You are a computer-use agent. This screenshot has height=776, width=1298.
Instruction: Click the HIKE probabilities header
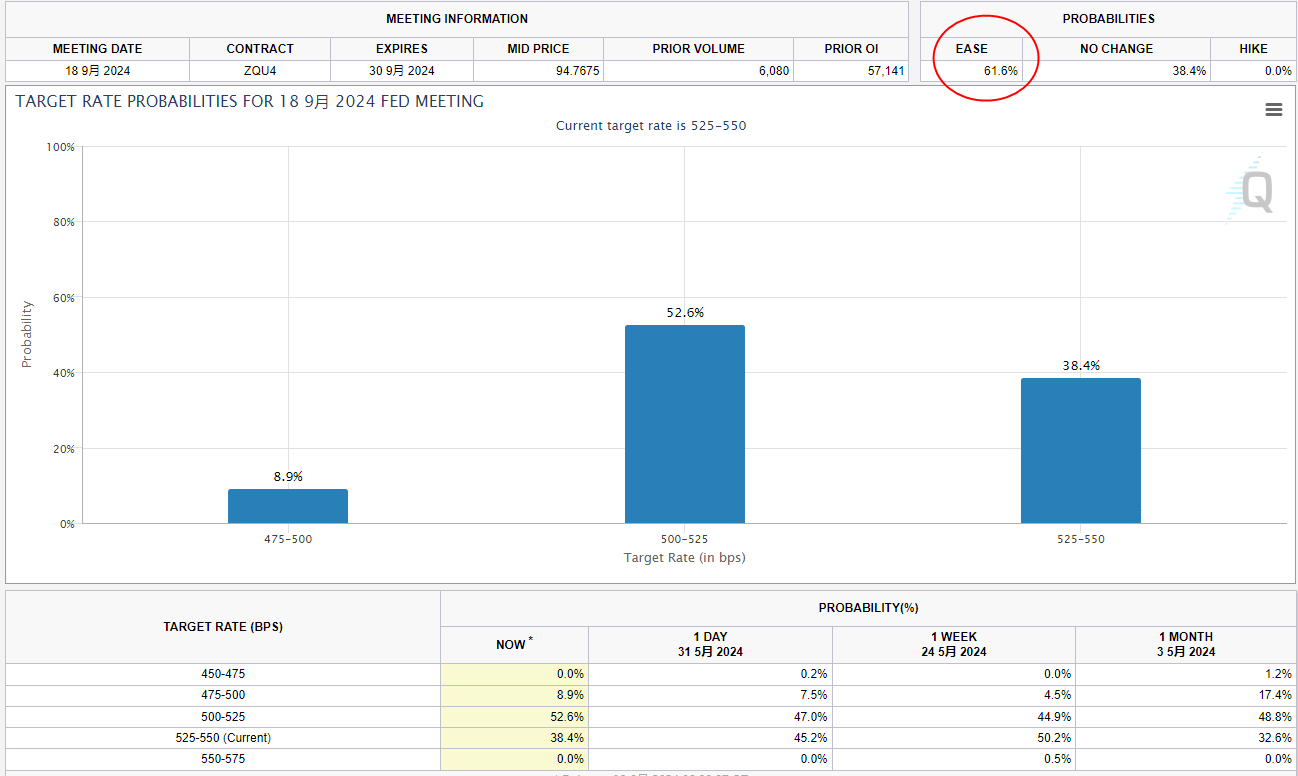click(x=1253, y=49)
